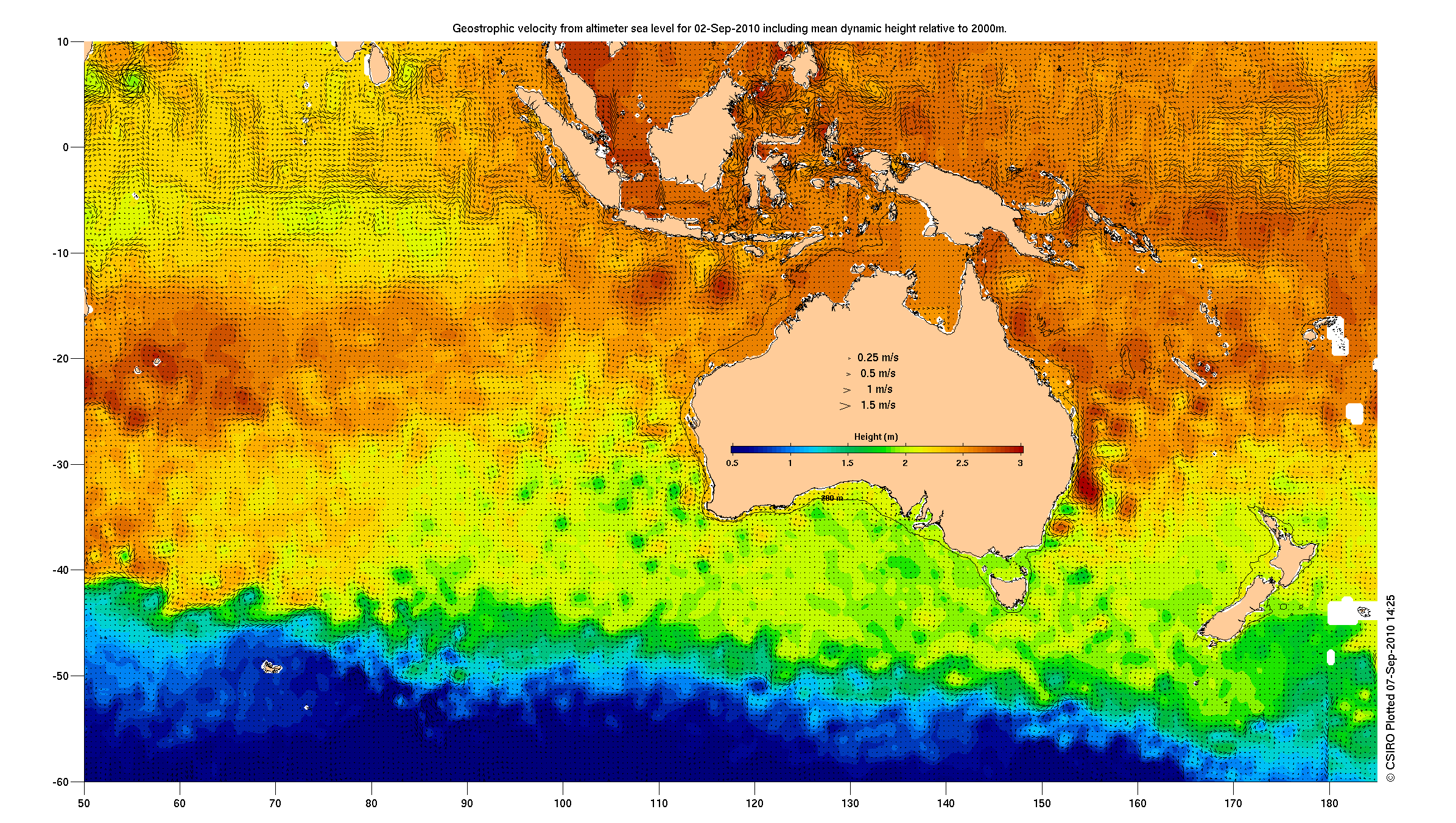
Task: Click longitude axis label 70
Action: pyautogui.click(x=275, y=804)
